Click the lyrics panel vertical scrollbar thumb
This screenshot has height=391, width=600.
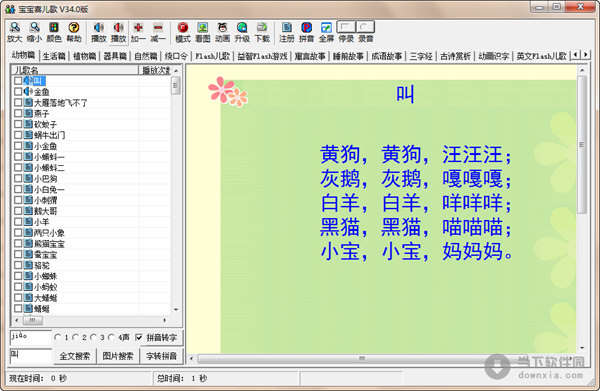coord(582,145)
